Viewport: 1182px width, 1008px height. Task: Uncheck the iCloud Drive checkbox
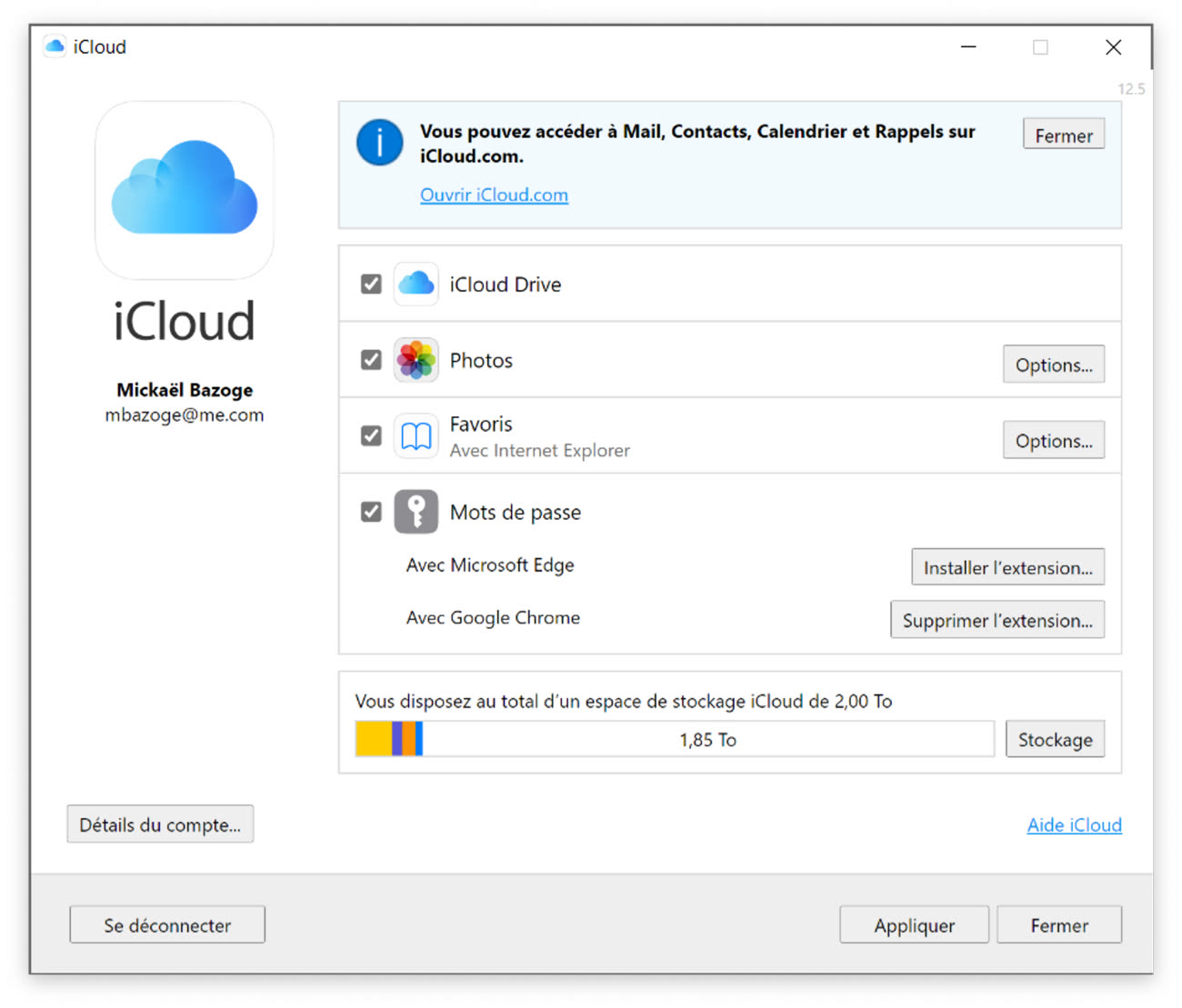pos(371,284)
